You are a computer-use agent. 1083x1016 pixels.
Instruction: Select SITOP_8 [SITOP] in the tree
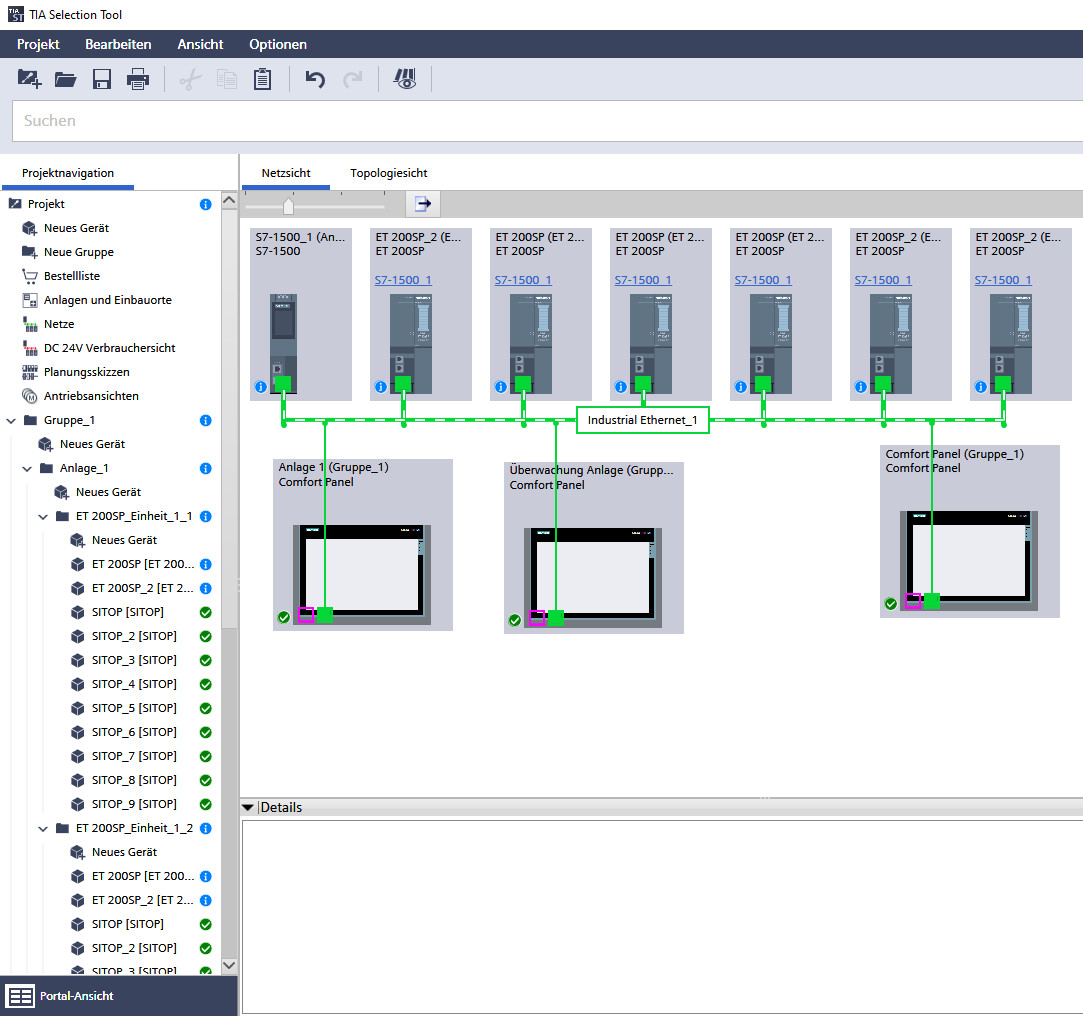click(x=134, y=780)
